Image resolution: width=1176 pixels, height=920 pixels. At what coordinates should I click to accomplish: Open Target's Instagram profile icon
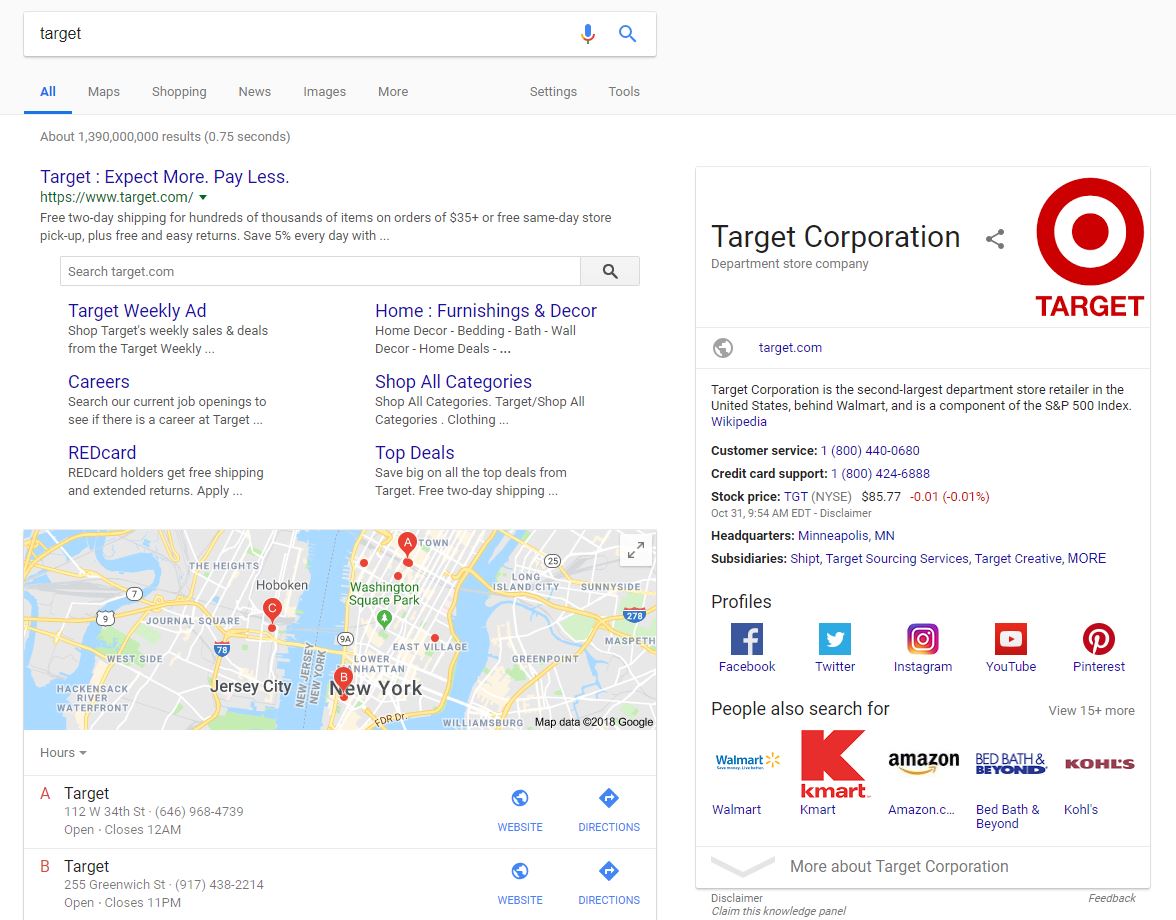[922, 639]
